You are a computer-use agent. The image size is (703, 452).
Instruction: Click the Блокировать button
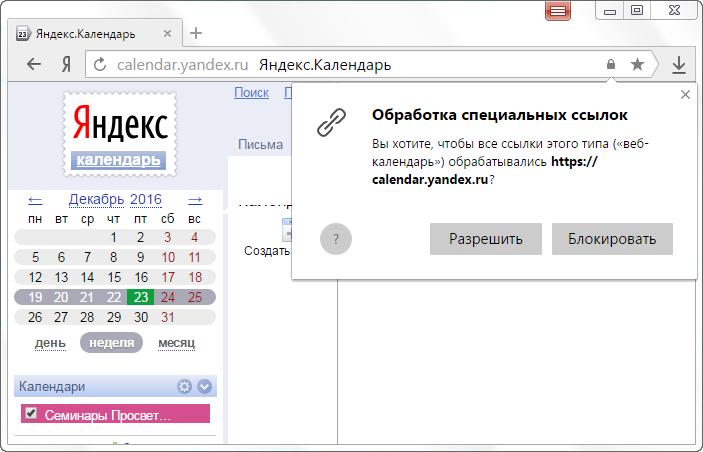point(612,239)
